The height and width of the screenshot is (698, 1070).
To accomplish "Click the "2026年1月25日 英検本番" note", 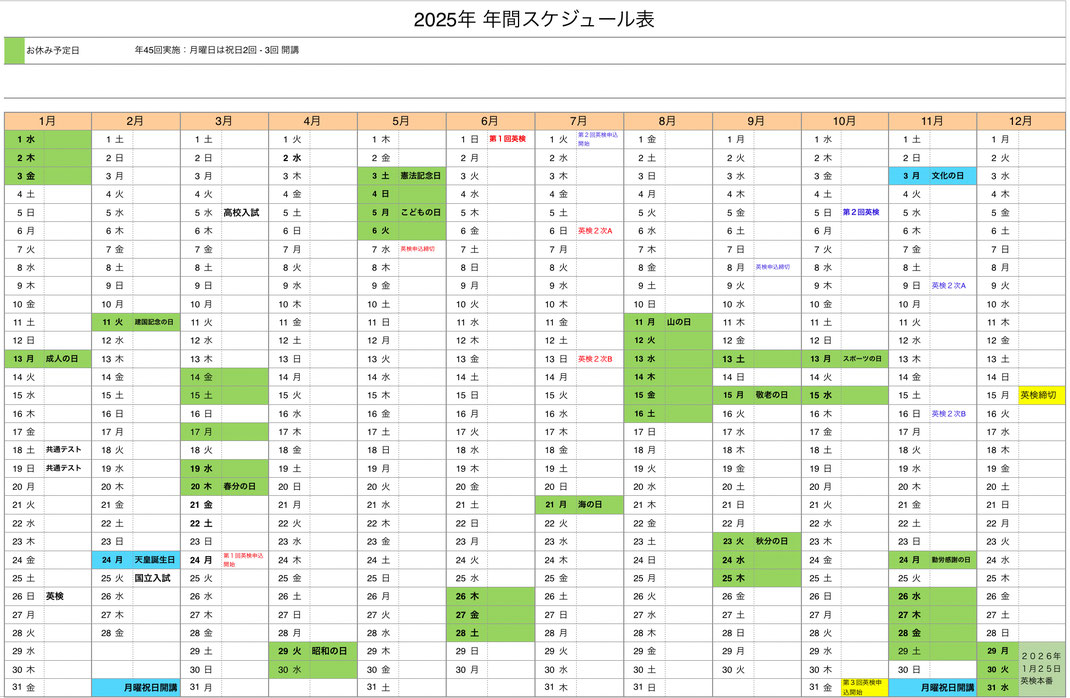I will (1041, 669).
